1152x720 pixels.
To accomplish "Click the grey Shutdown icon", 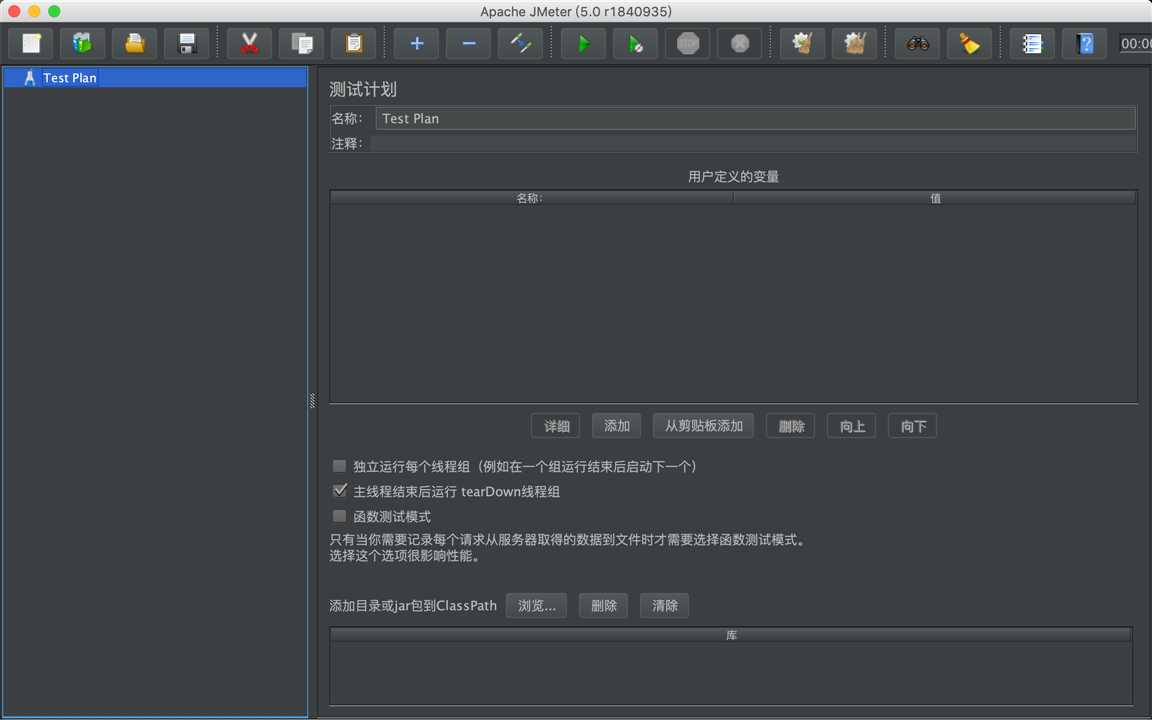I will (740, 43).
